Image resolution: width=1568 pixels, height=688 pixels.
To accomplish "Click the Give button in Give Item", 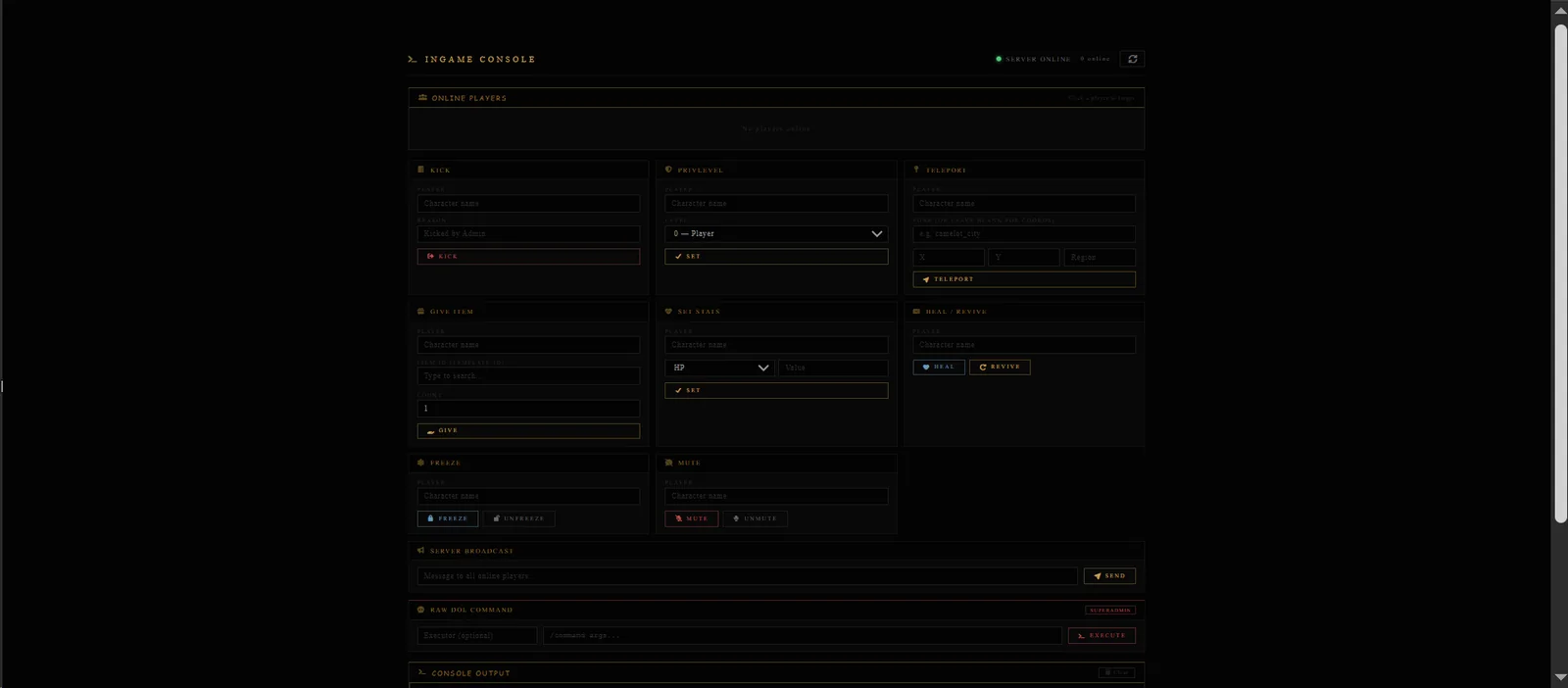I will coord(528,431).
